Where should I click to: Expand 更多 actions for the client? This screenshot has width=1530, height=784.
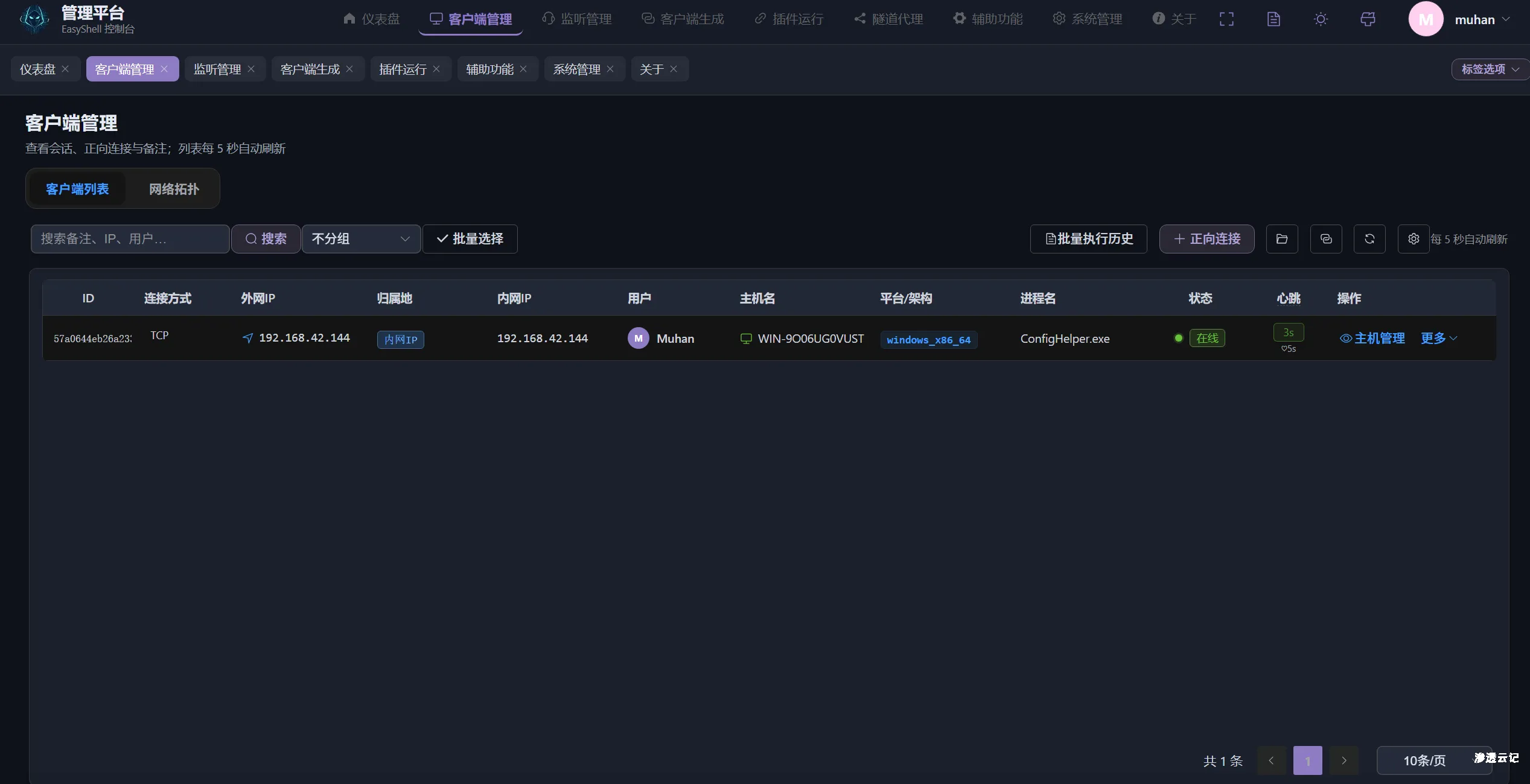coord(1439,338)
